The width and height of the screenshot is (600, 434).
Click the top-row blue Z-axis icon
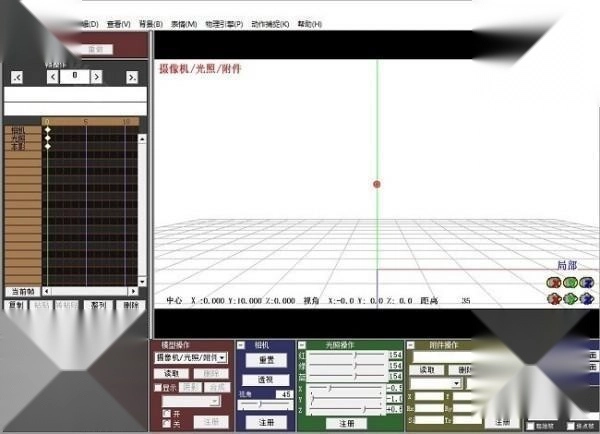click(585, 282)
